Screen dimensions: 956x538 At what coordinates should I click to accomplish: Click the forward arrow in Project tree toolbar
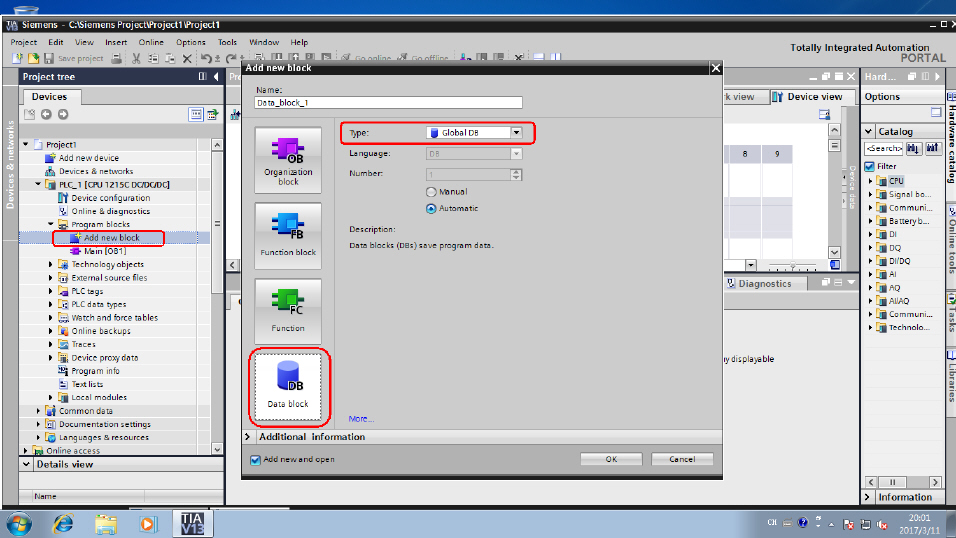pyautogui.click(x=63, y=114)
